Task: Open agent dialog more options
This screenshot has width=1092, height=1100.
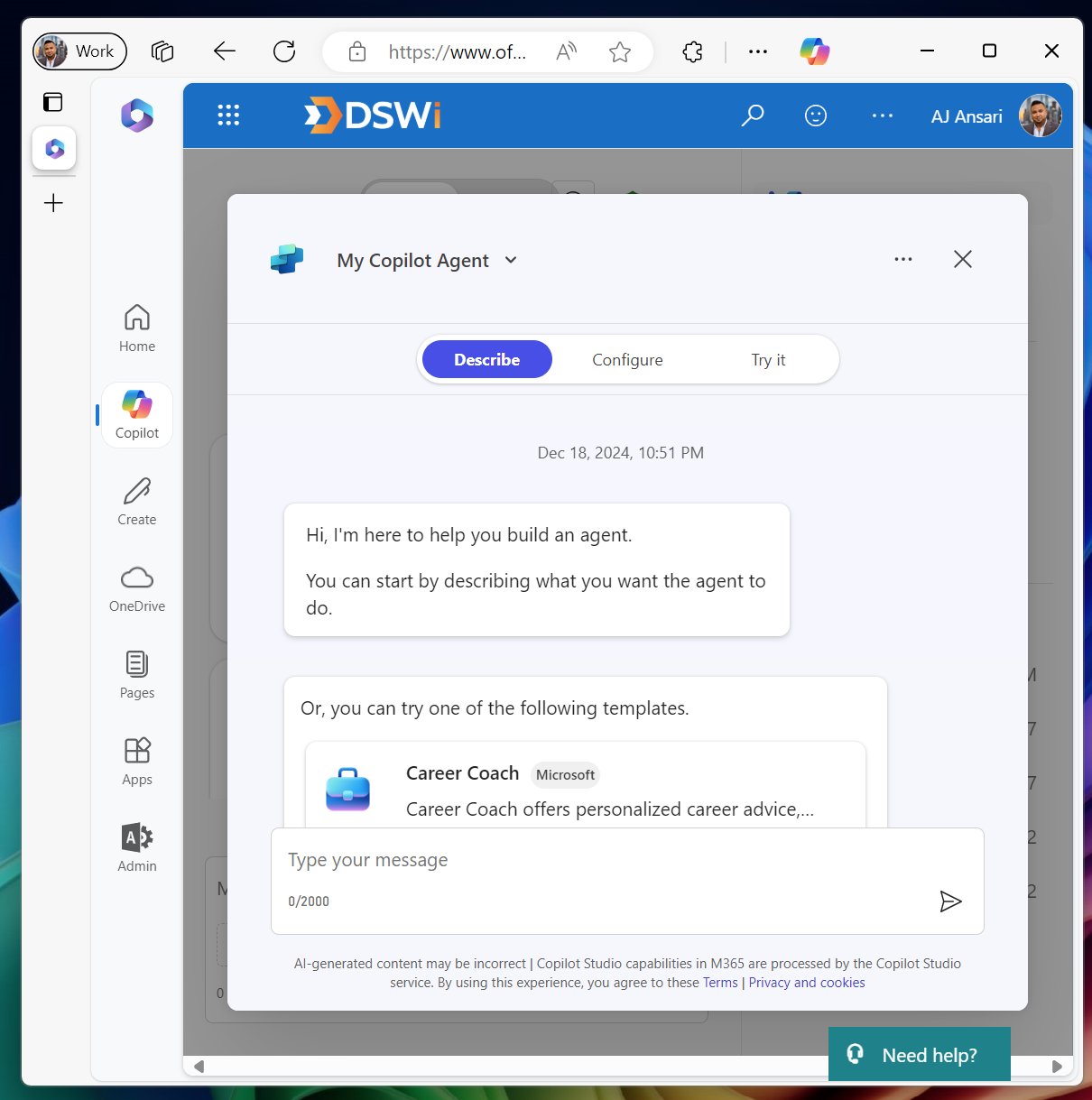Action: 903,259
